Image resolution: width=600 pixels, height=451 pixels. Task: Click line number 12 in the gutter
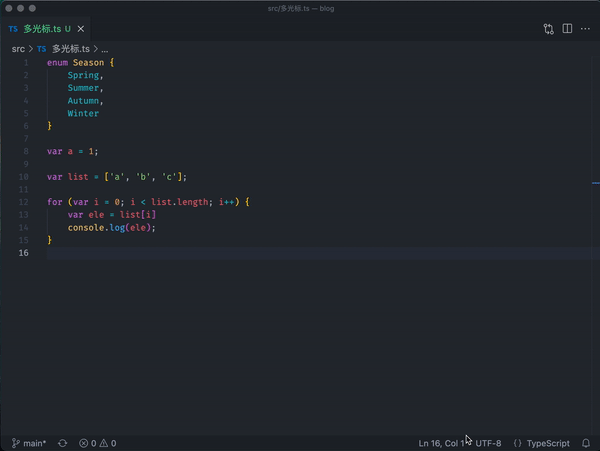pos(23,202)
